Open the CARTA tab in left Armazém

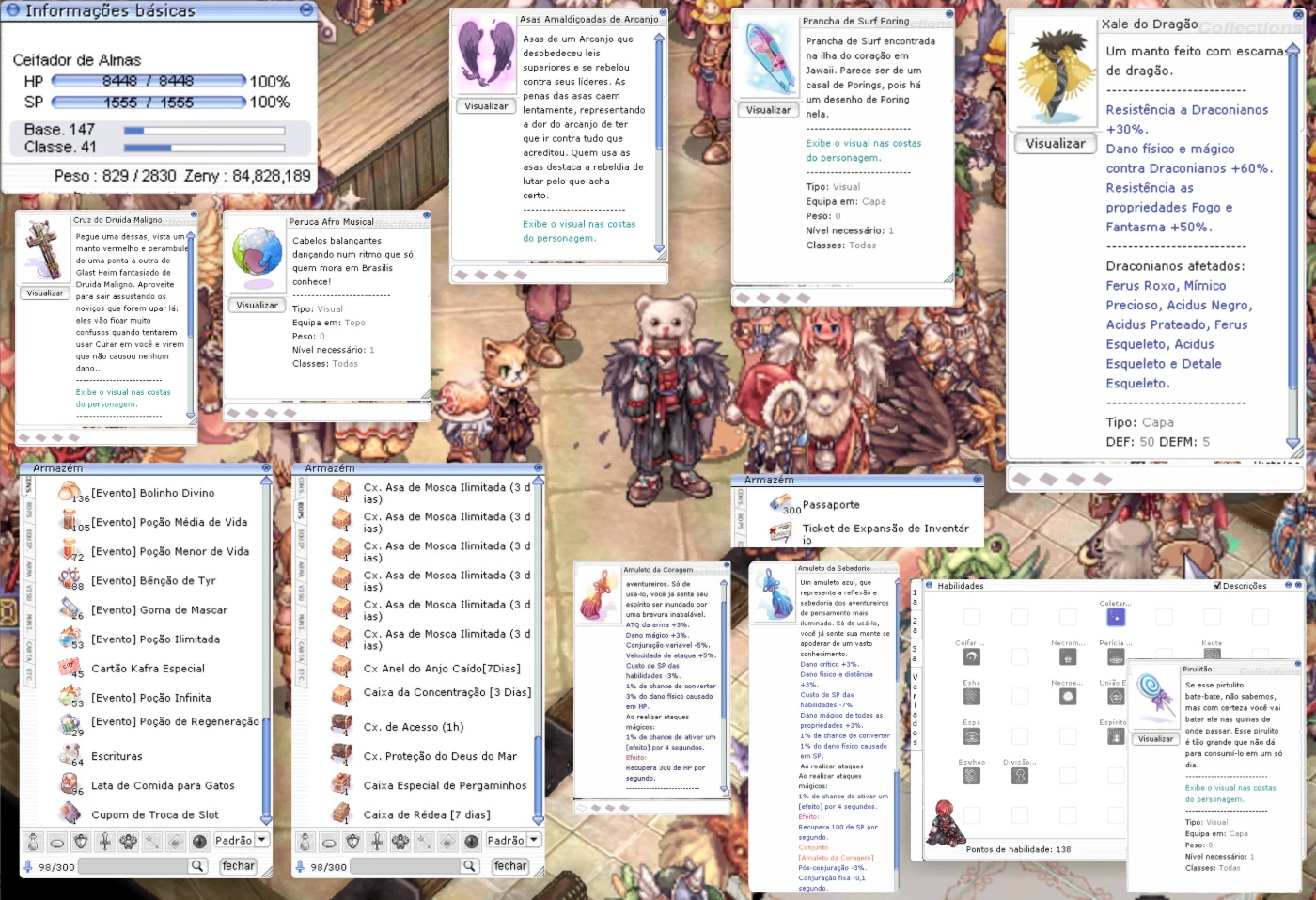pyautogui.click(x=29, y=651)
